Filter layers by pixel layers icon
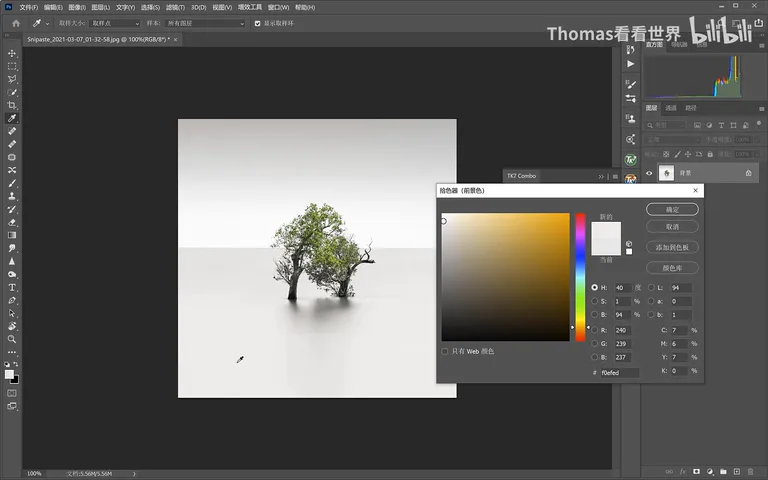 (x=697, y=125)
